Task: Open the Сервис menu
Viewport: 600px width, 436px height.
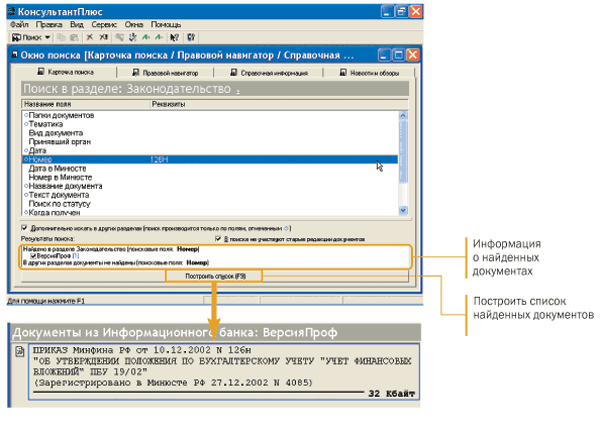Action: point(104,24)
